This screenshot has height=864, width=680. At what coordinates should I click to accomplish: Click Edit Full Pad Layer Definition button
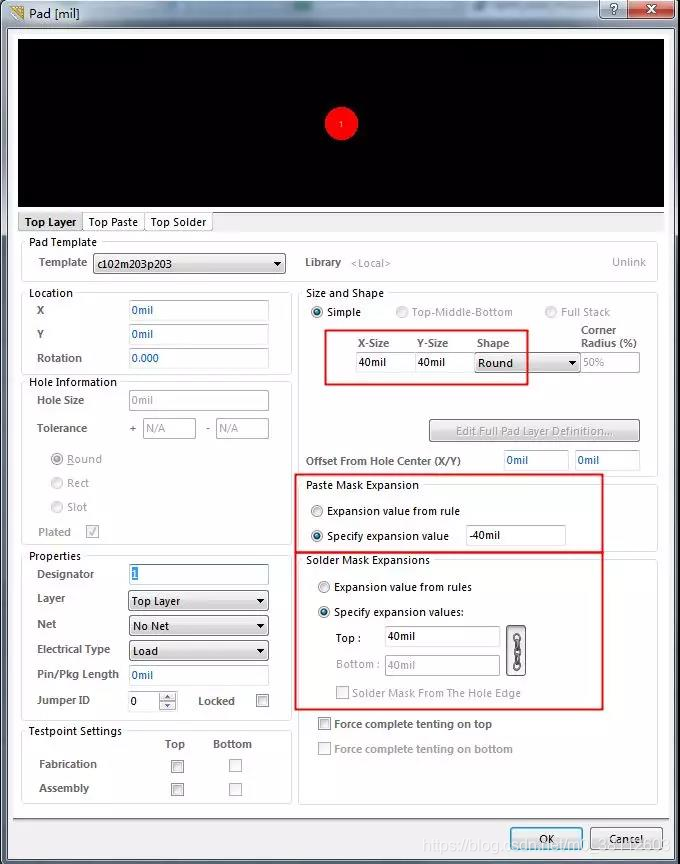534,431
